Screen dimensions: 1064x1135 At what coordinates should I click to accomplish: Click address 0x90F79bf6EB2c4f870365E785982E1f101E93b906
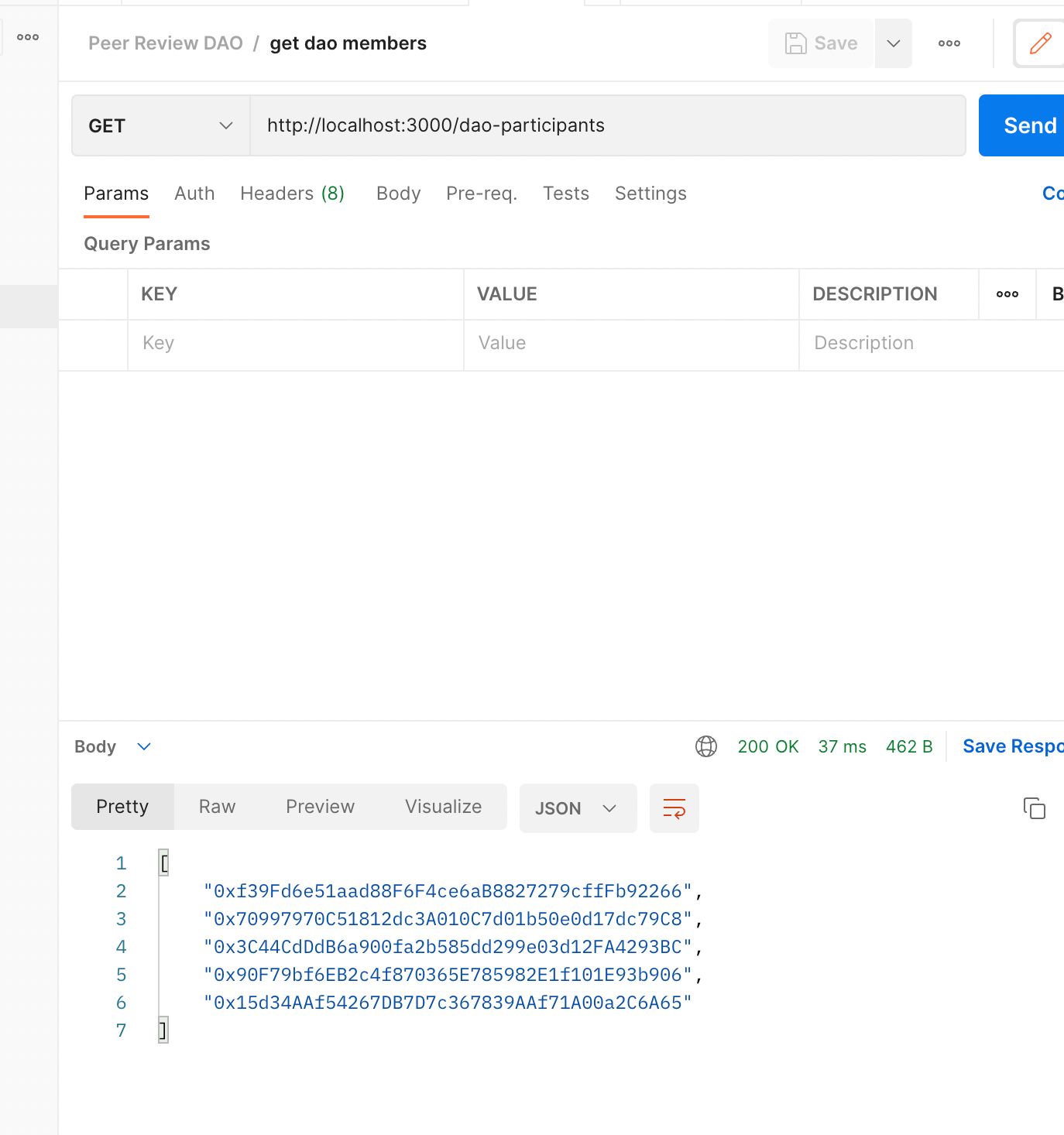point(448,975)
